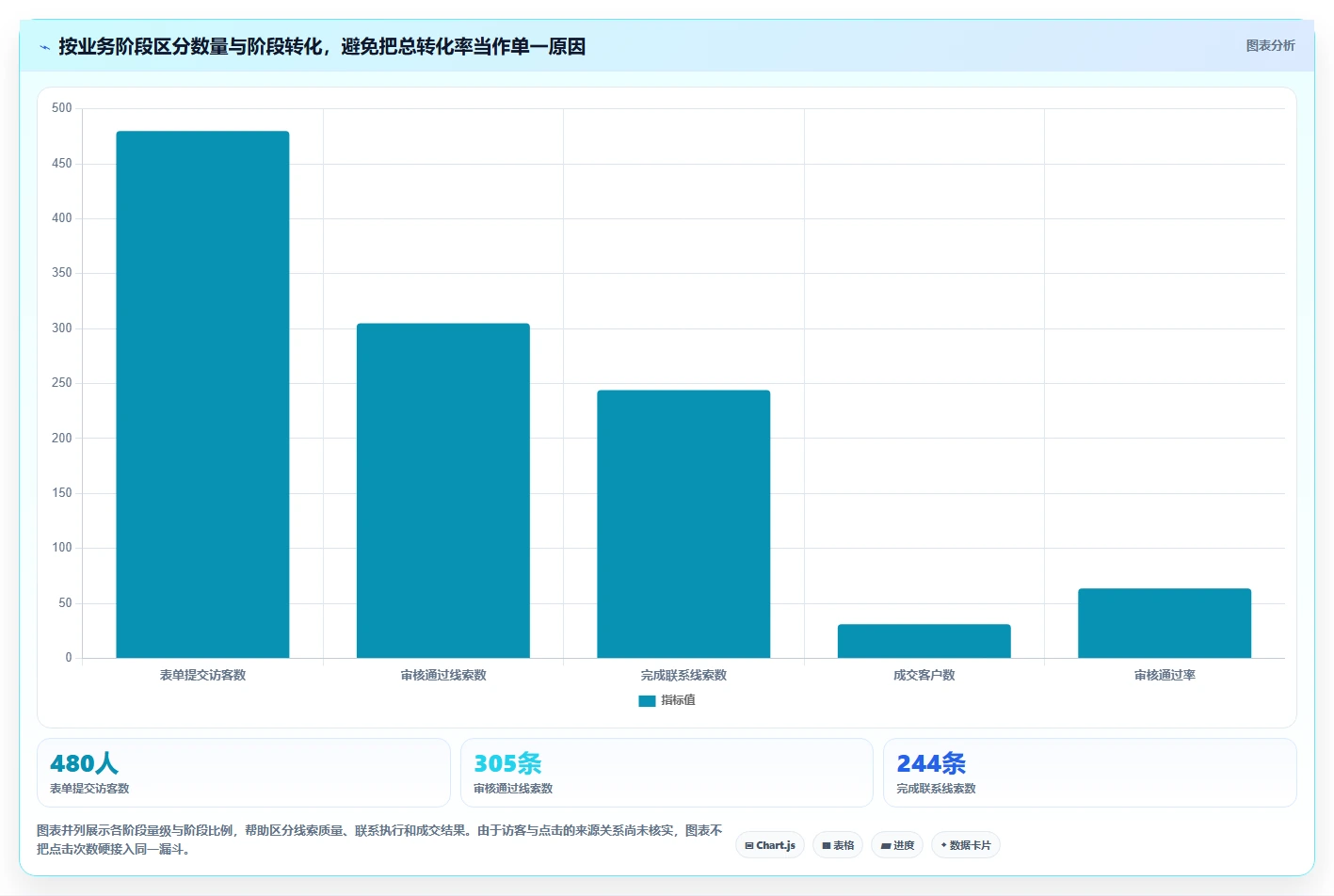Viewport: 1334px width, 896px height.
Task: Click x-axis label 完成联系线索数
Action: click(683, 675)
